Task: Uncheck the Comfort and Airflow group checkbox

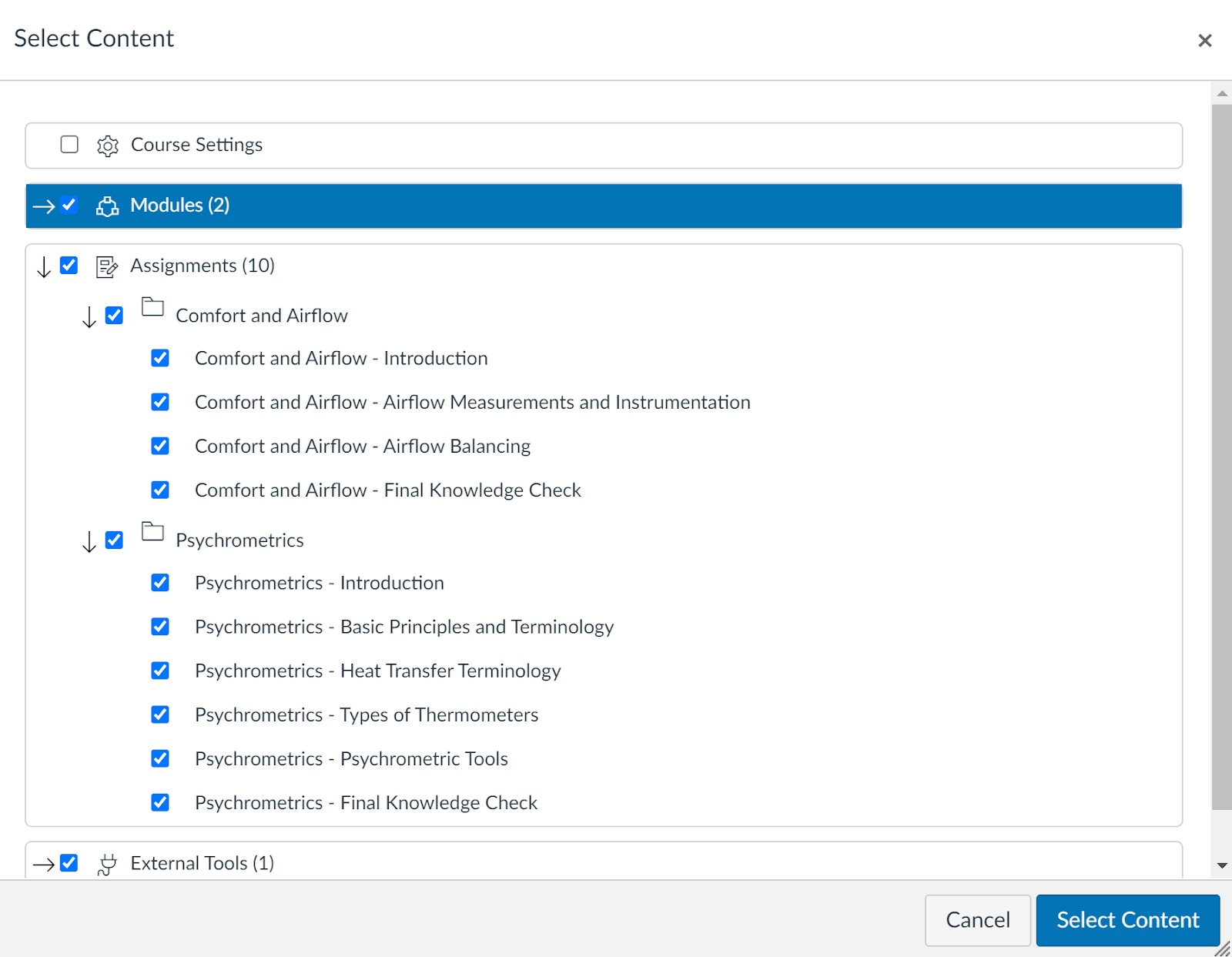Action: [x=114, y=316]
